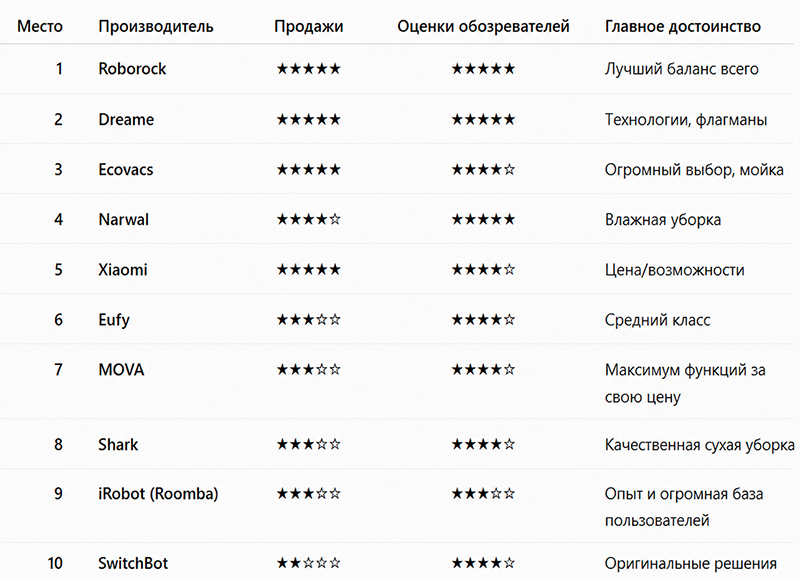Click text 'Максимум функций за свою цену'

(x=685, y=383)
